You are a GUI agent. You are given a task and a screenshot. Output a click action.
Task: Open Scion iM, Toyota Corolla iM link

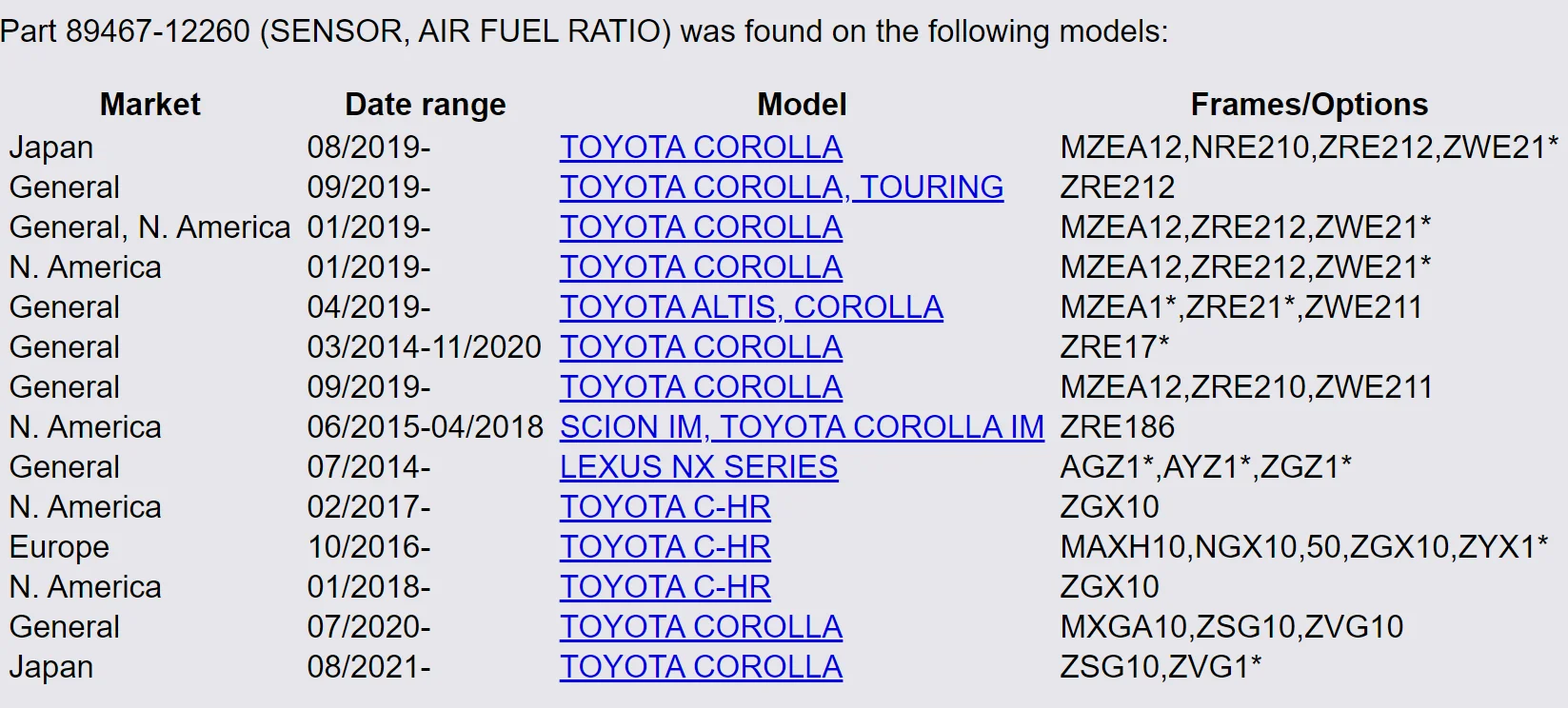click(802, 427)
